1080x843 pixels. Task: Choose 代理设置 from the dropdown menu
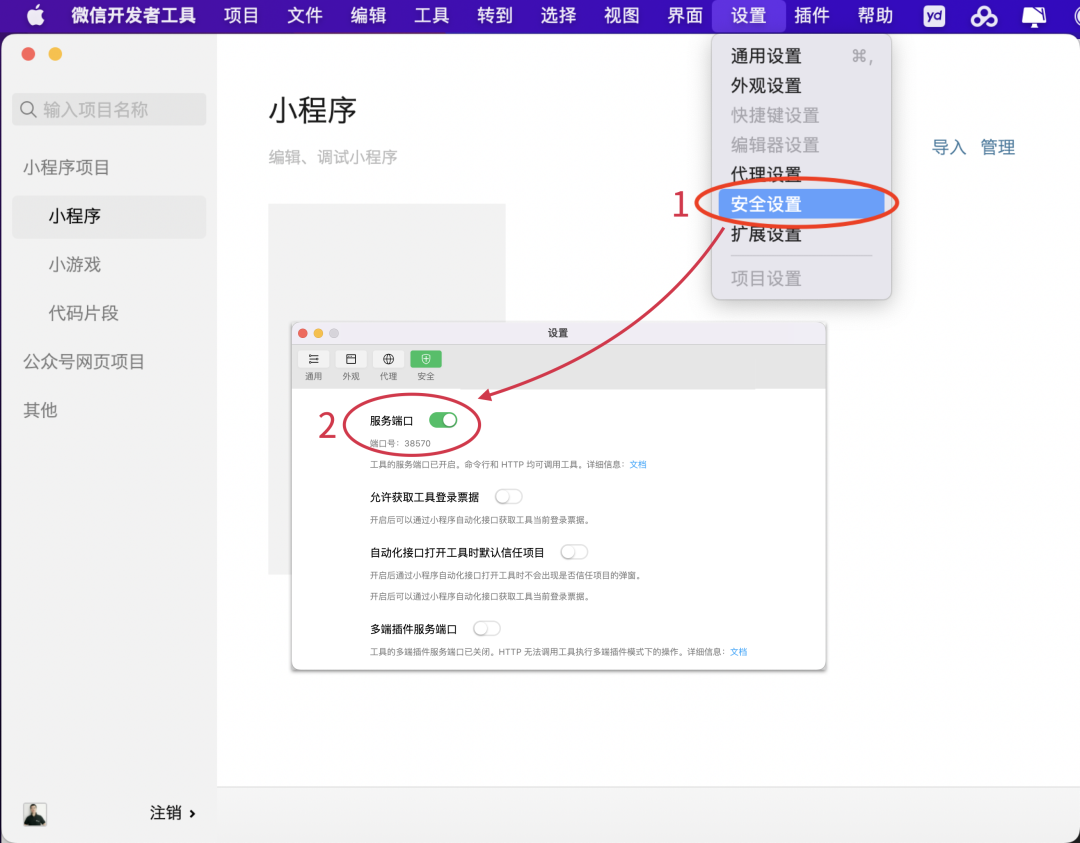pyautogui.click(x=801, y=174)
